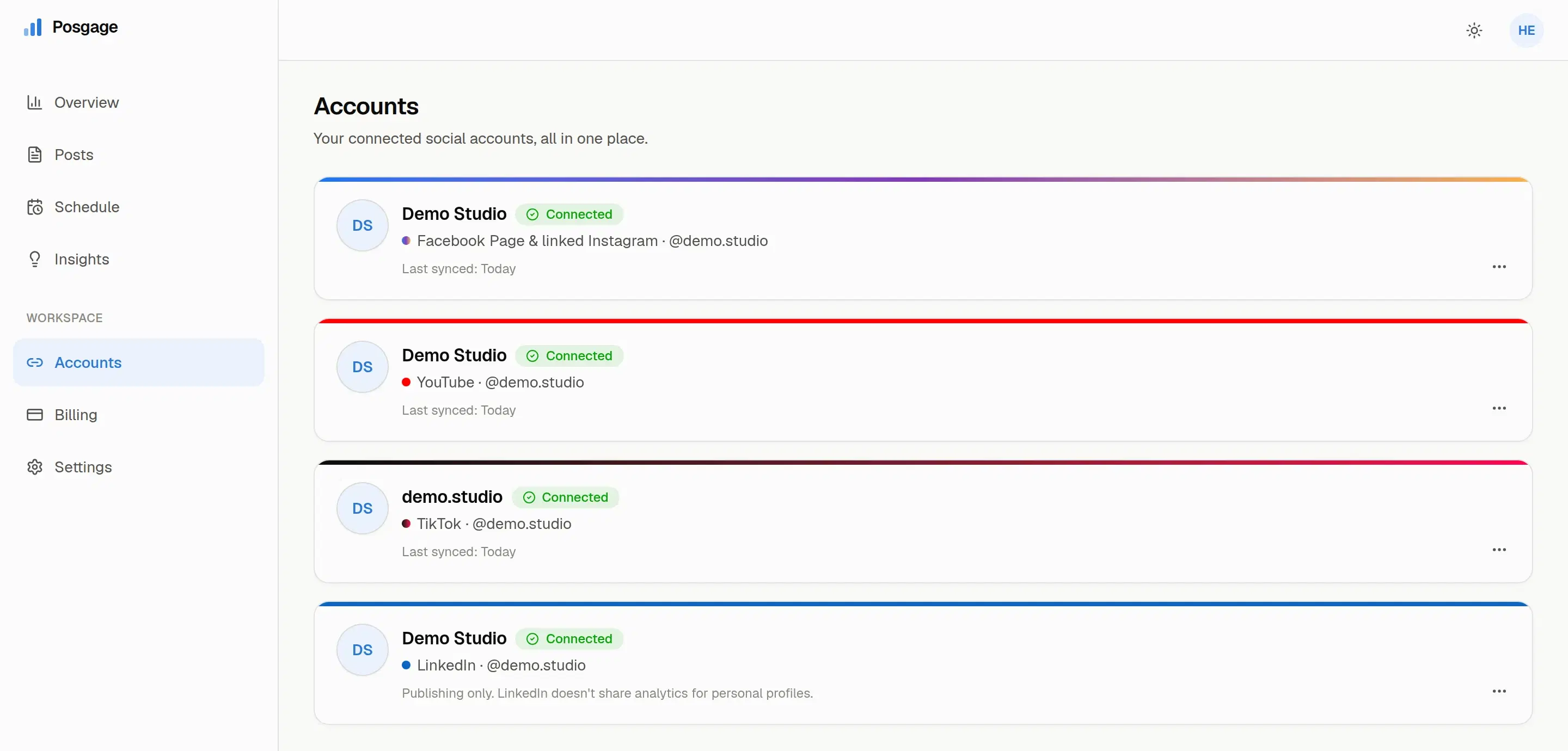Viewport: 1568px width, 751px height.
Task: Click the Billing credit card icon
Action: [x=35, y=415]
